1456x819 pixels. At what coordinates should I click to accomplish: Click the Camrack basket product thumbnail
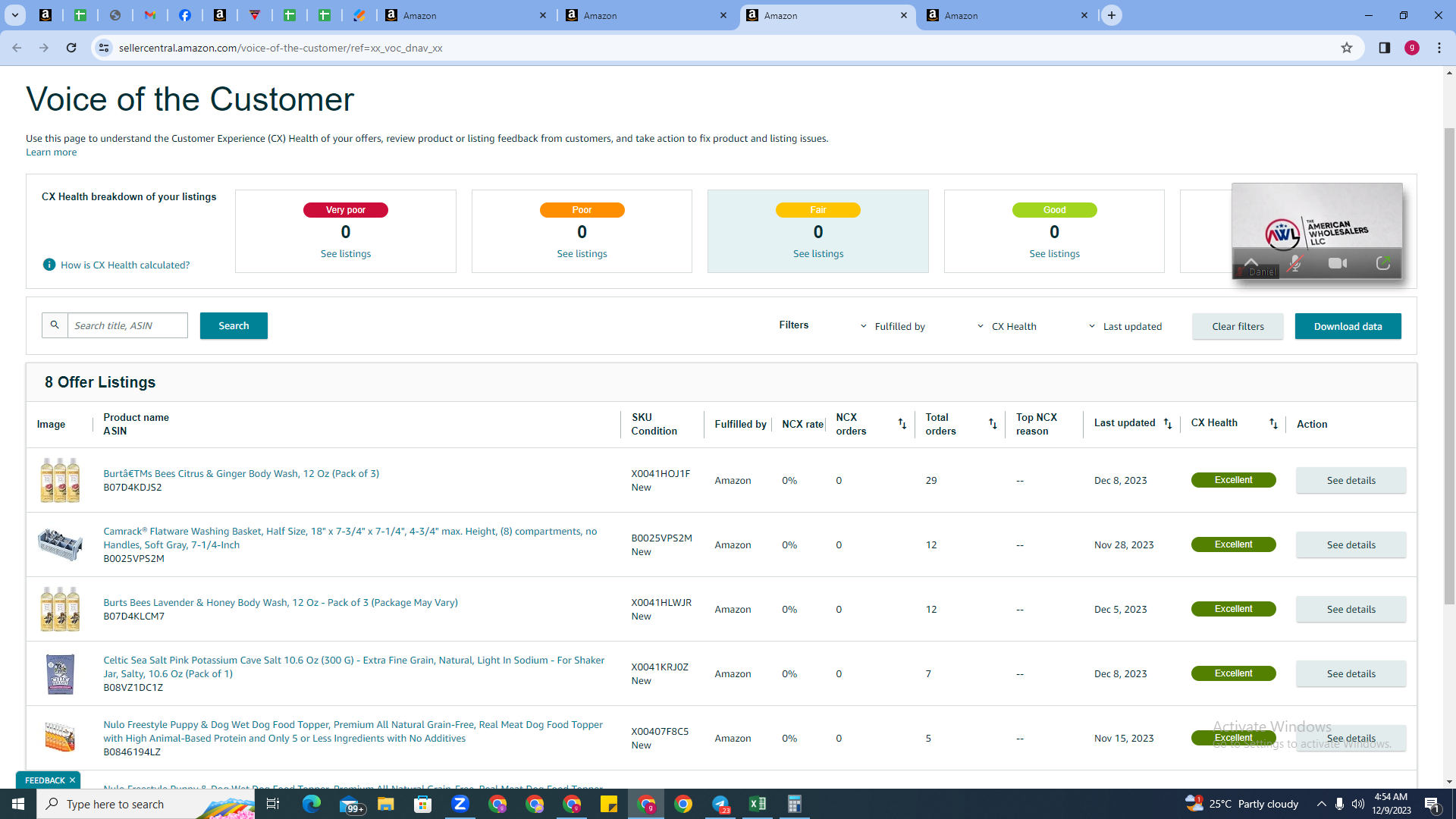(60, 544)
